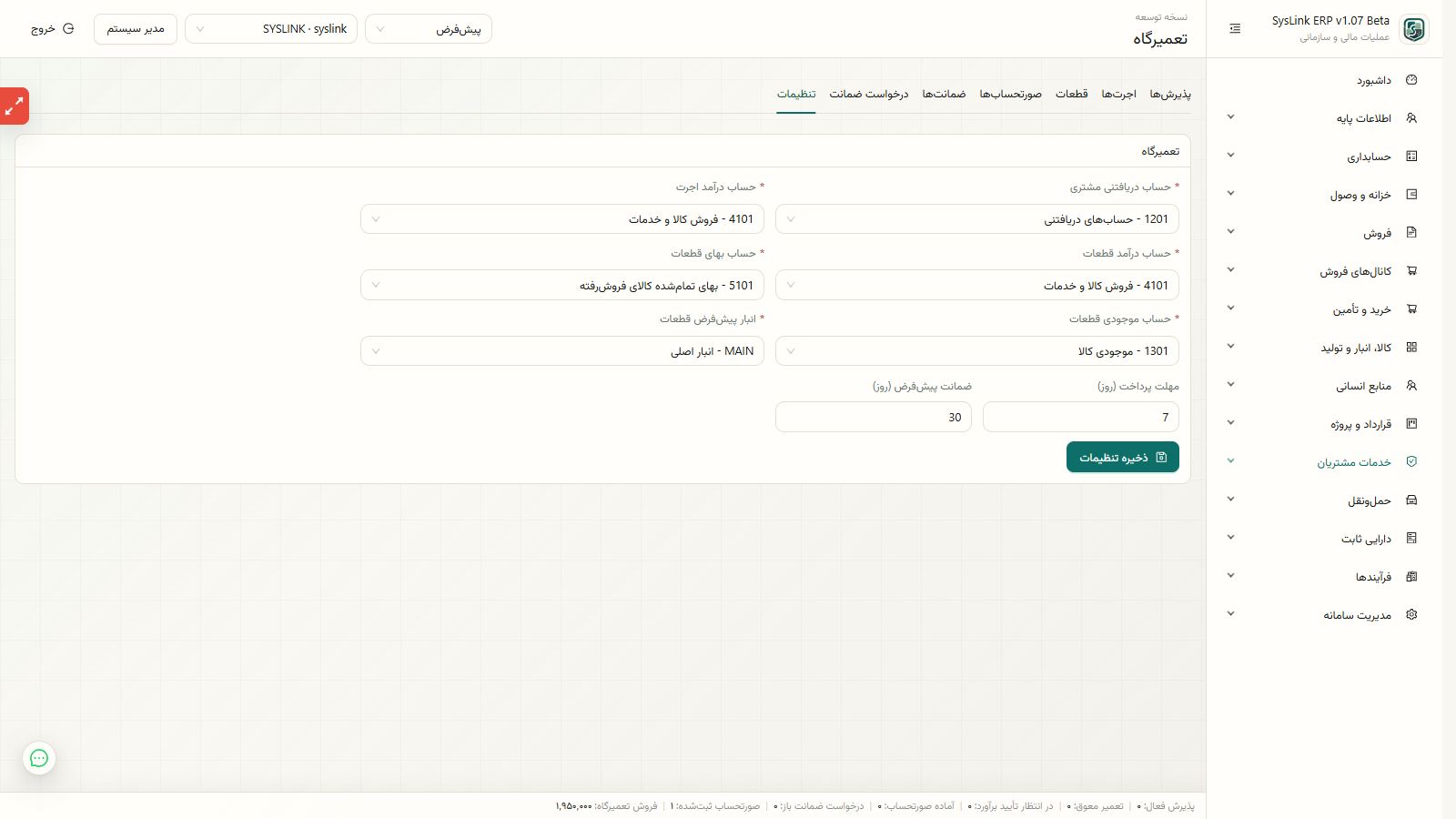
Task: Open the دارایی ثابت sidebar menu item
Action: (x=1325, y=539)
